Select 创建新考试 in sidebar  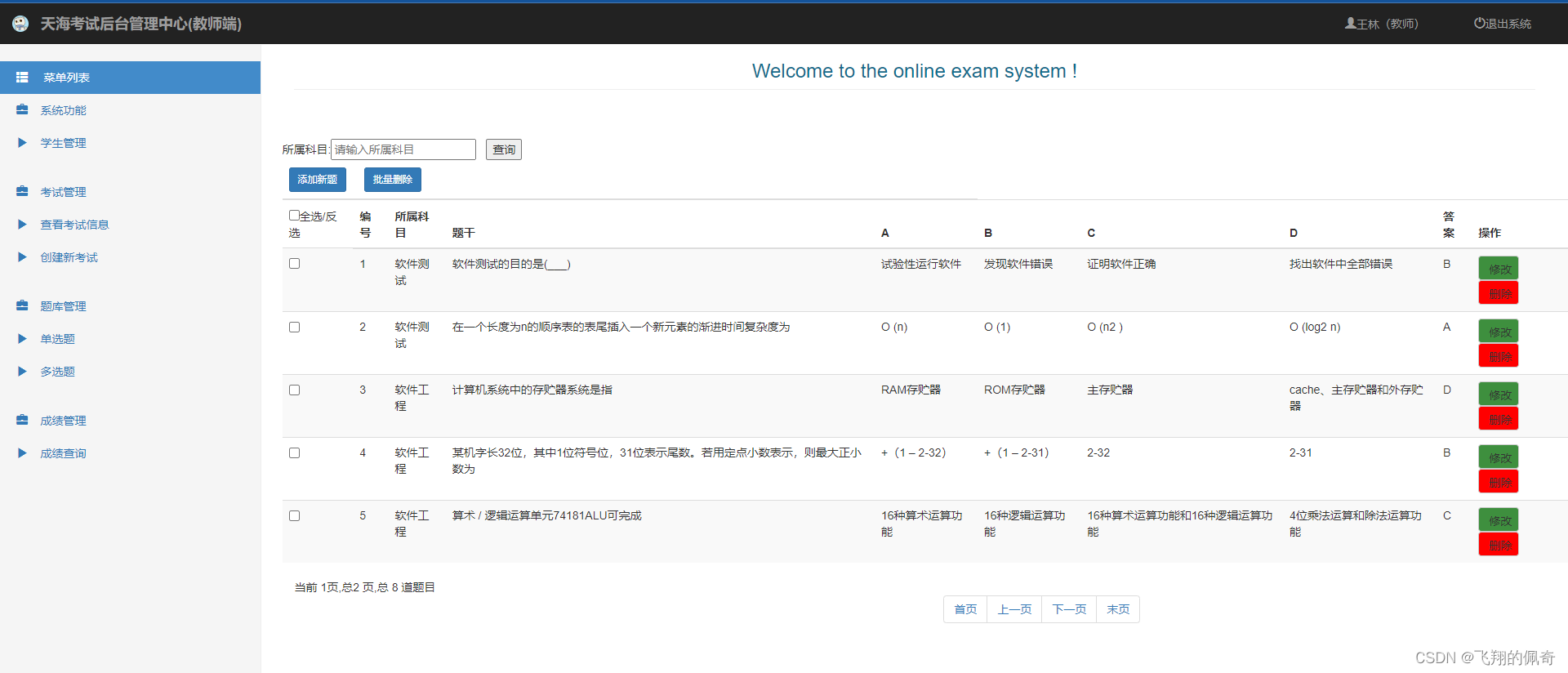[69, 257]
